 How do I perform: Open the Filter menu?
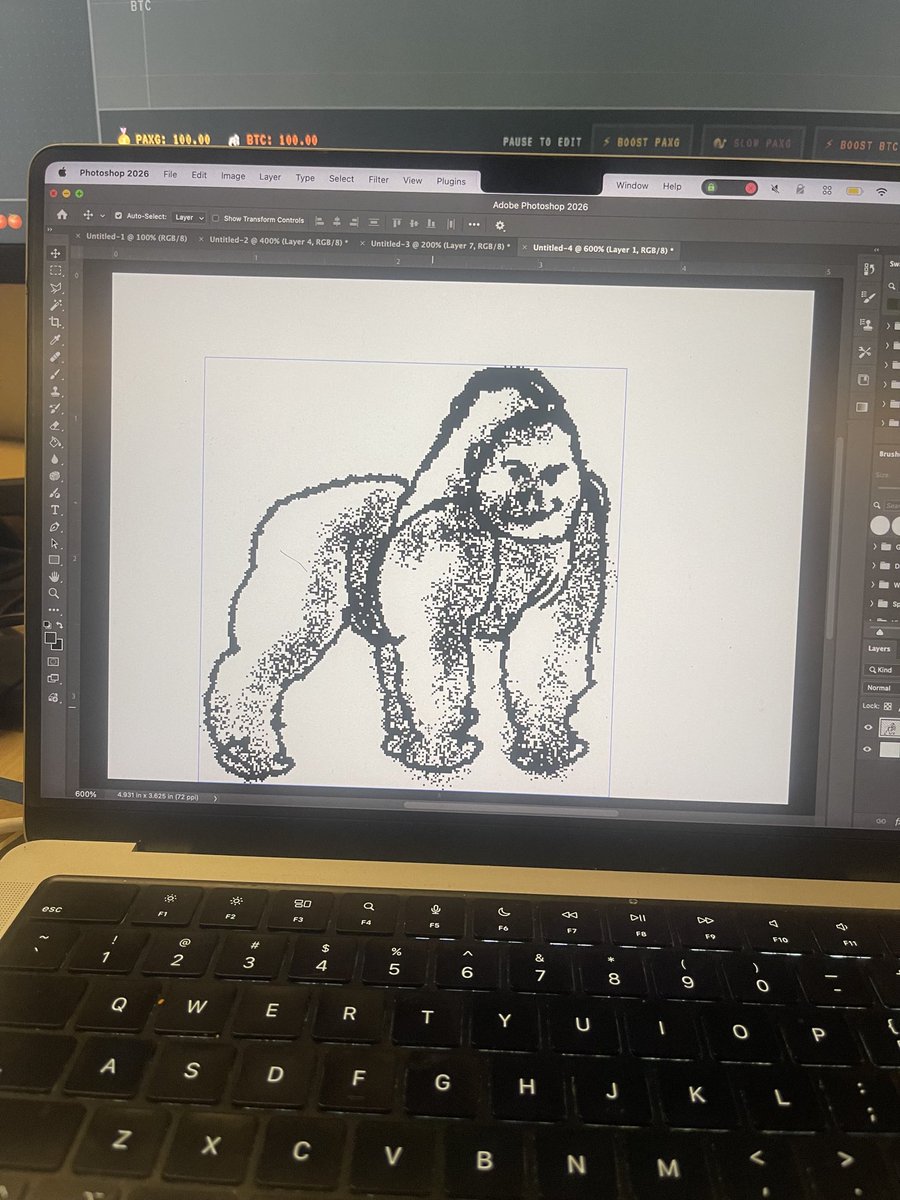[378, 180]
